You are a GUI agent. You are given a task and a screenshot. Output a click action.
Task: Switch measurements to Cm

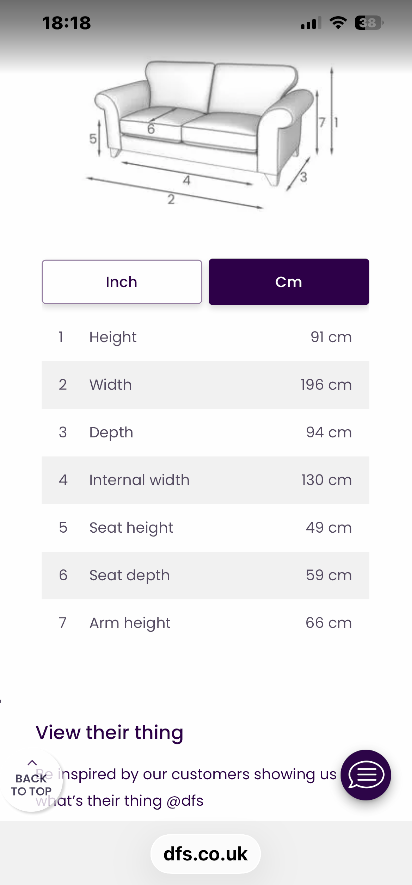click(x=288, y=282)
